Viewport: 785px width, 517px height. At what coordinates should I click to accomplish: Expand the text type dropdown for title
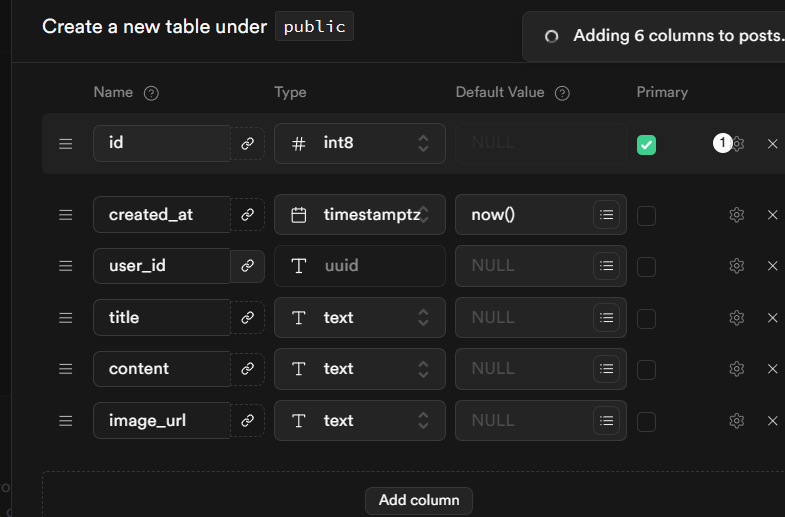pyautogui.click(x=360, y=318)
